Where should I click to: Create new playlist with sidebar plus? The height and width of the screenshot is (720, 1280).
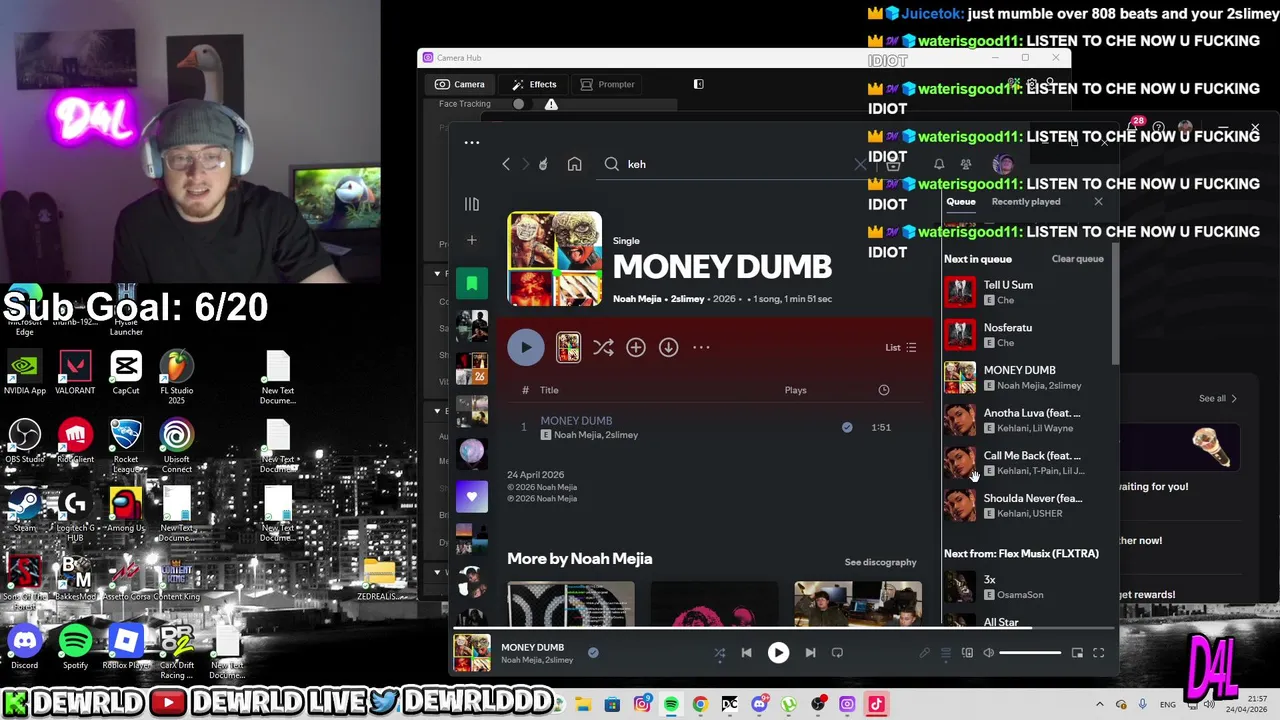[472, 240]
